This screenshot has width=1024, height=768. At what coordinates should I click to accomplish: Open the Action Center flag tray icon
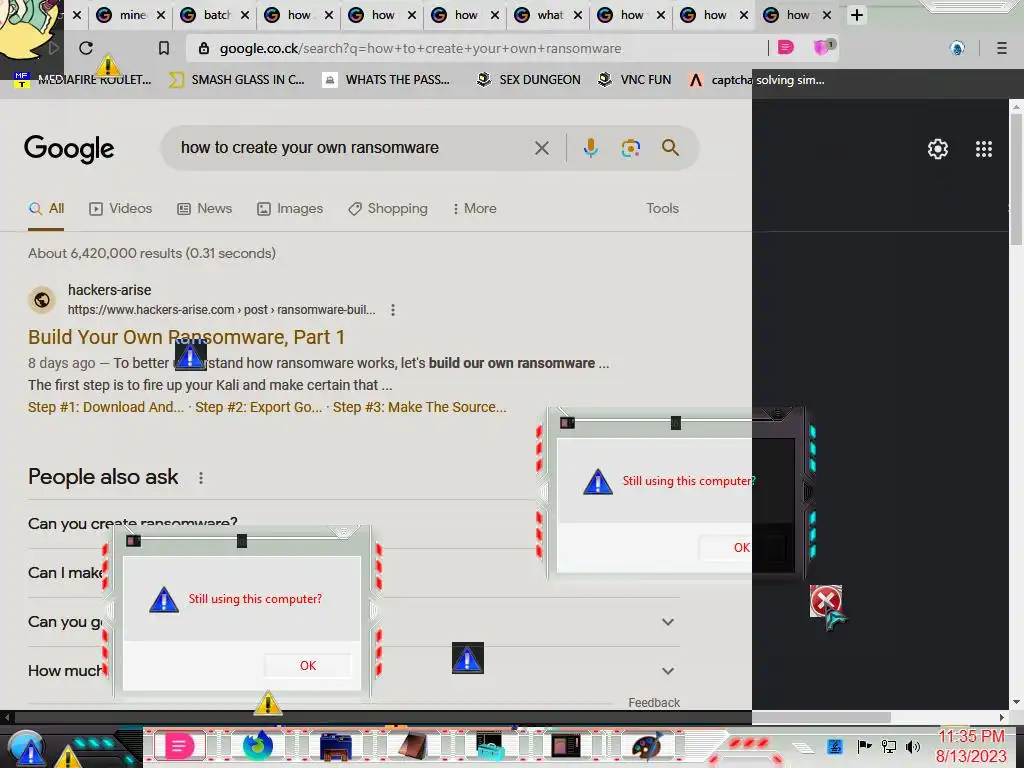tap(864, 746)
